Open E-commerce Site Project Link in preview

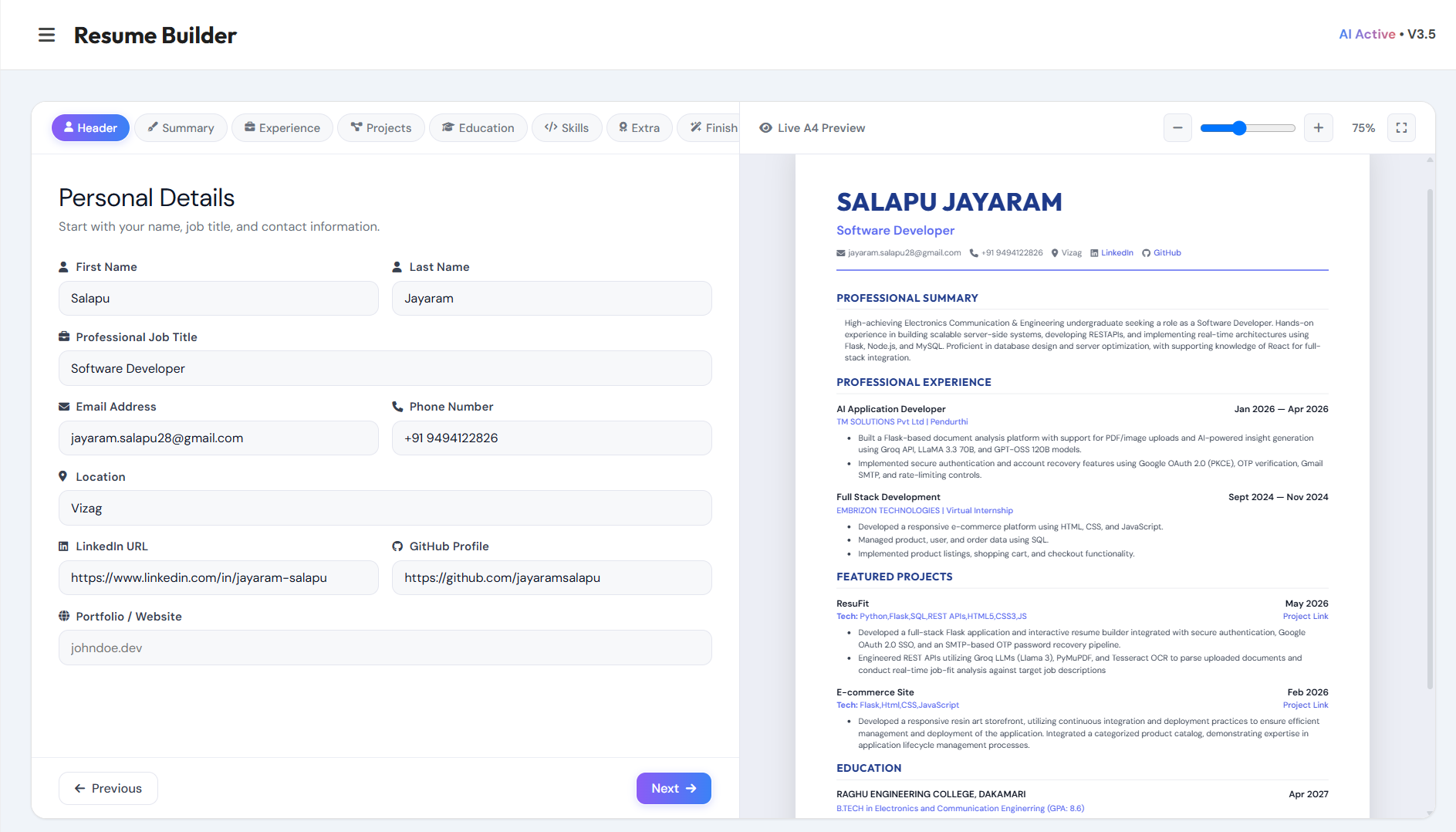[1306, 705]
